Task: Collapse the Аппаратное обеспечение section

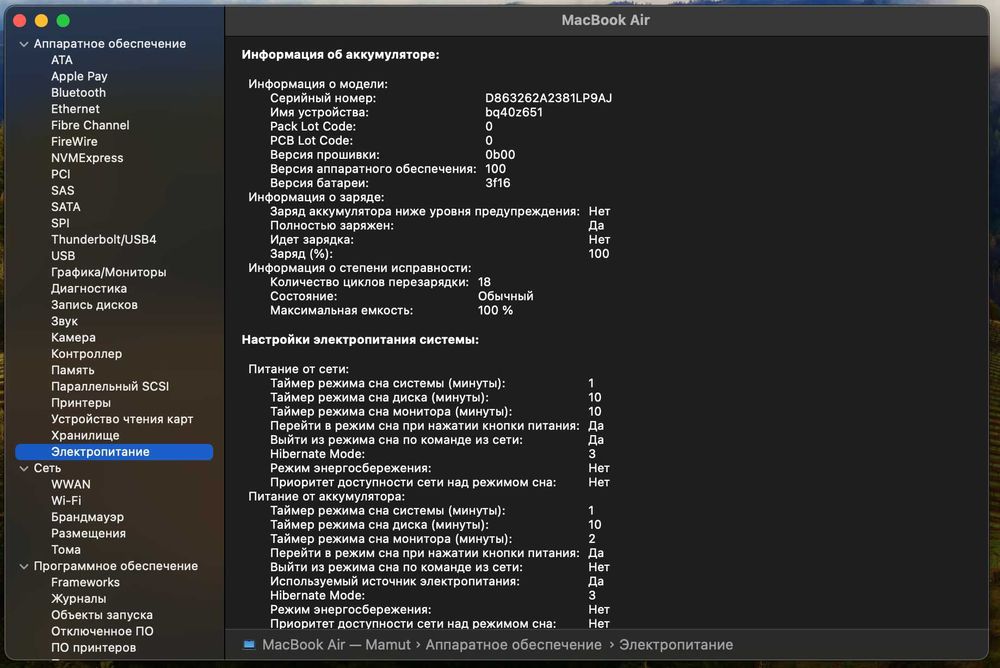Action: click(x=24, y=44)
